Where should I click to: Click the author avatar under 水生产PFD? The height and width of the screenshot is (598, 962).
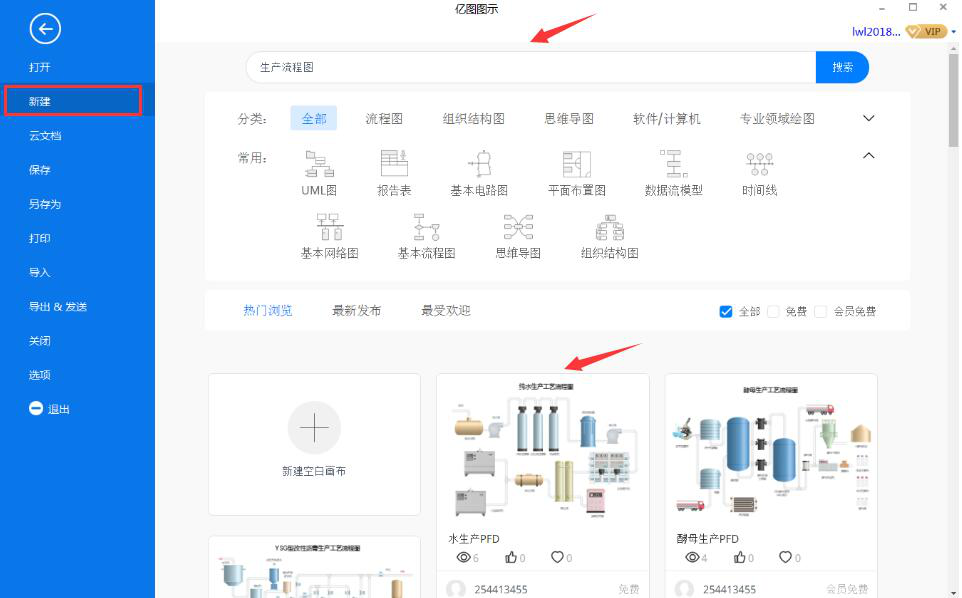(456, 589)
